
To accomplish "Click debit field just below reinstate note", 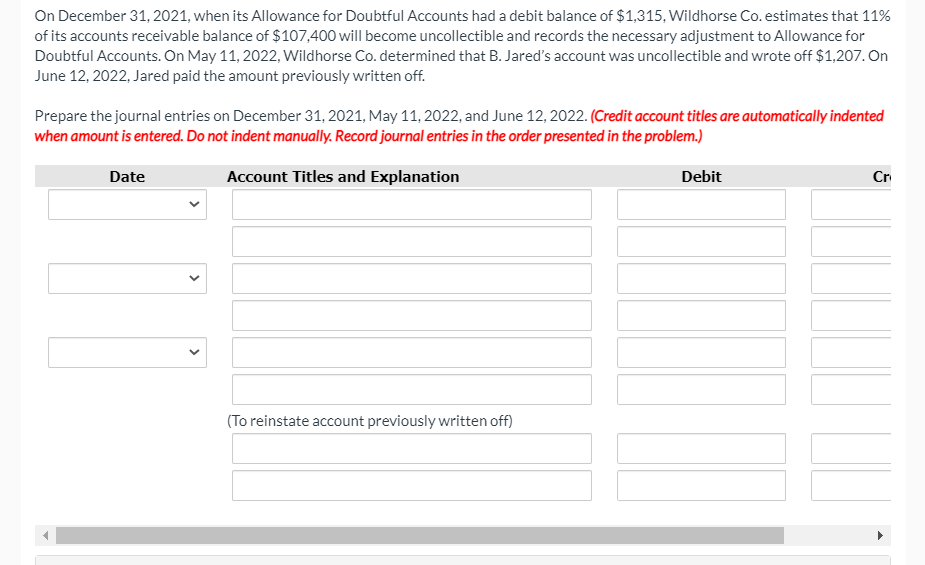I will point(701,448).
